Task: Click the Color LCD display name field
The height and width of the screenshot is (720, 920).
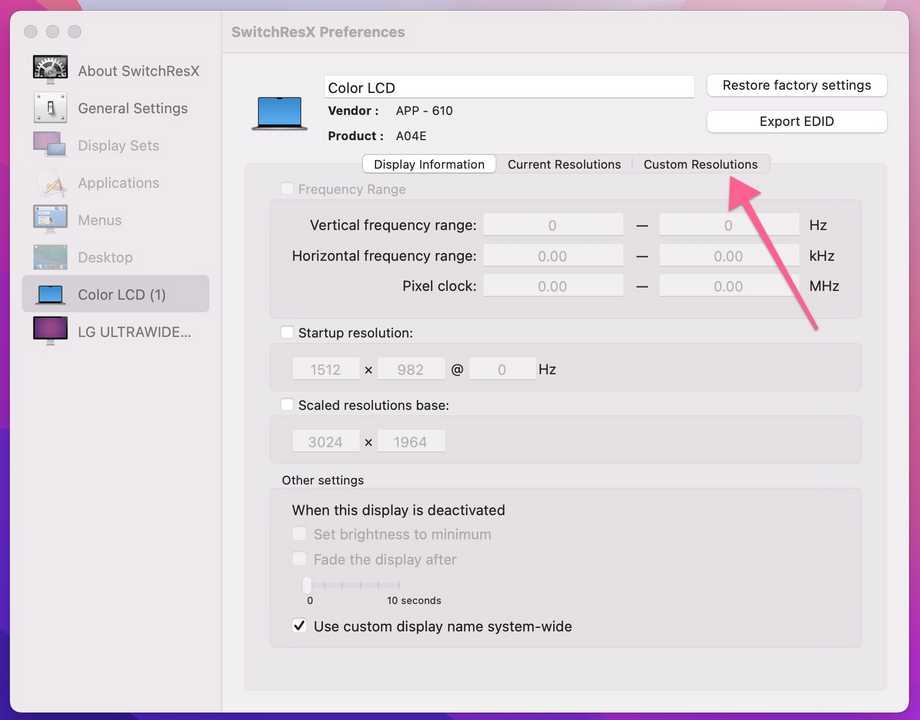Action: [x=509, y=87]
